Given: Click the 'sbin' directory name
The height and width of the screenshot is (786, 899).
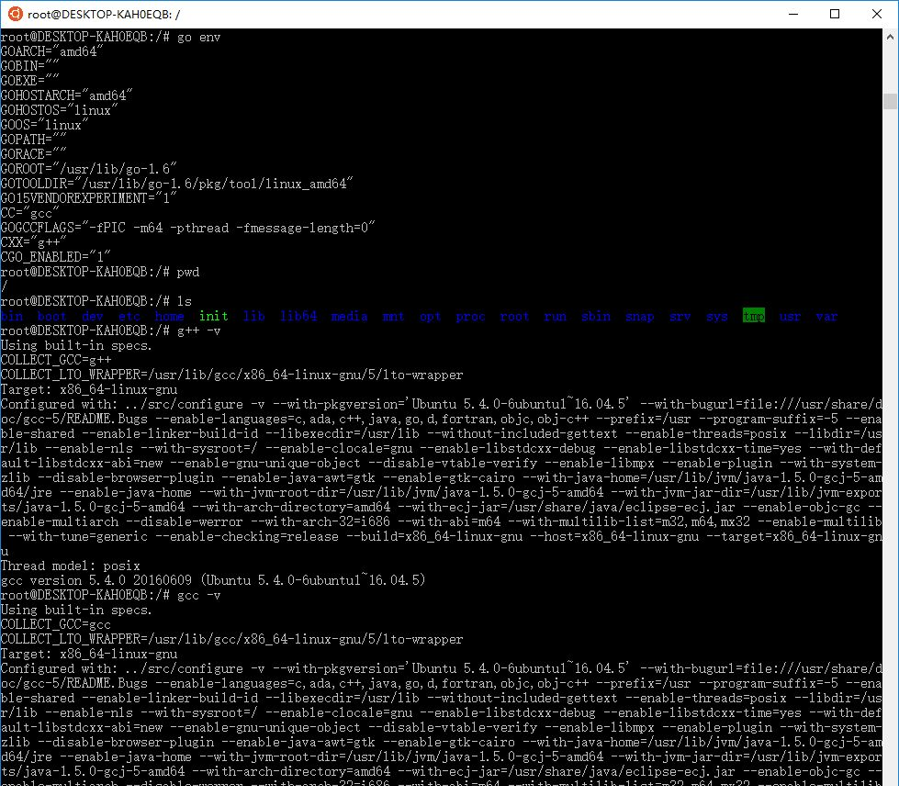Looking at the screenshot, I should (x=596, y=316).
